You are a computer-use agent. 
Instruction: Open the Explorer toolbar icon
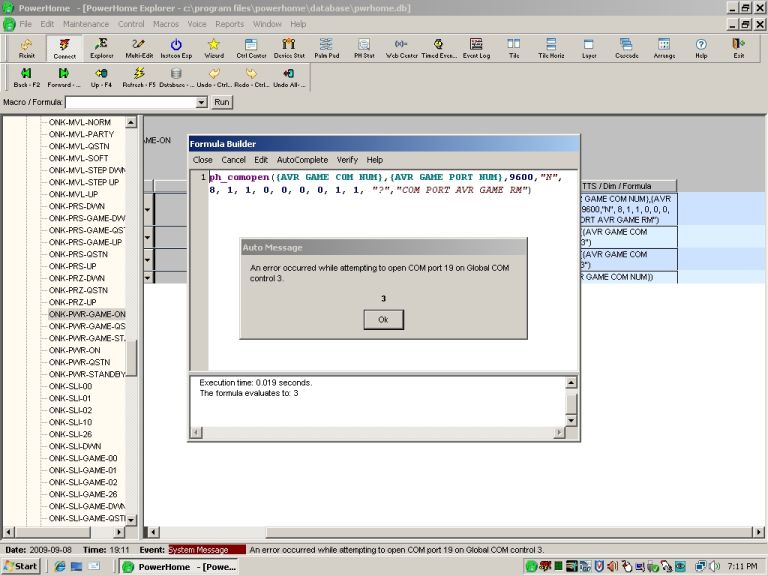101,48
